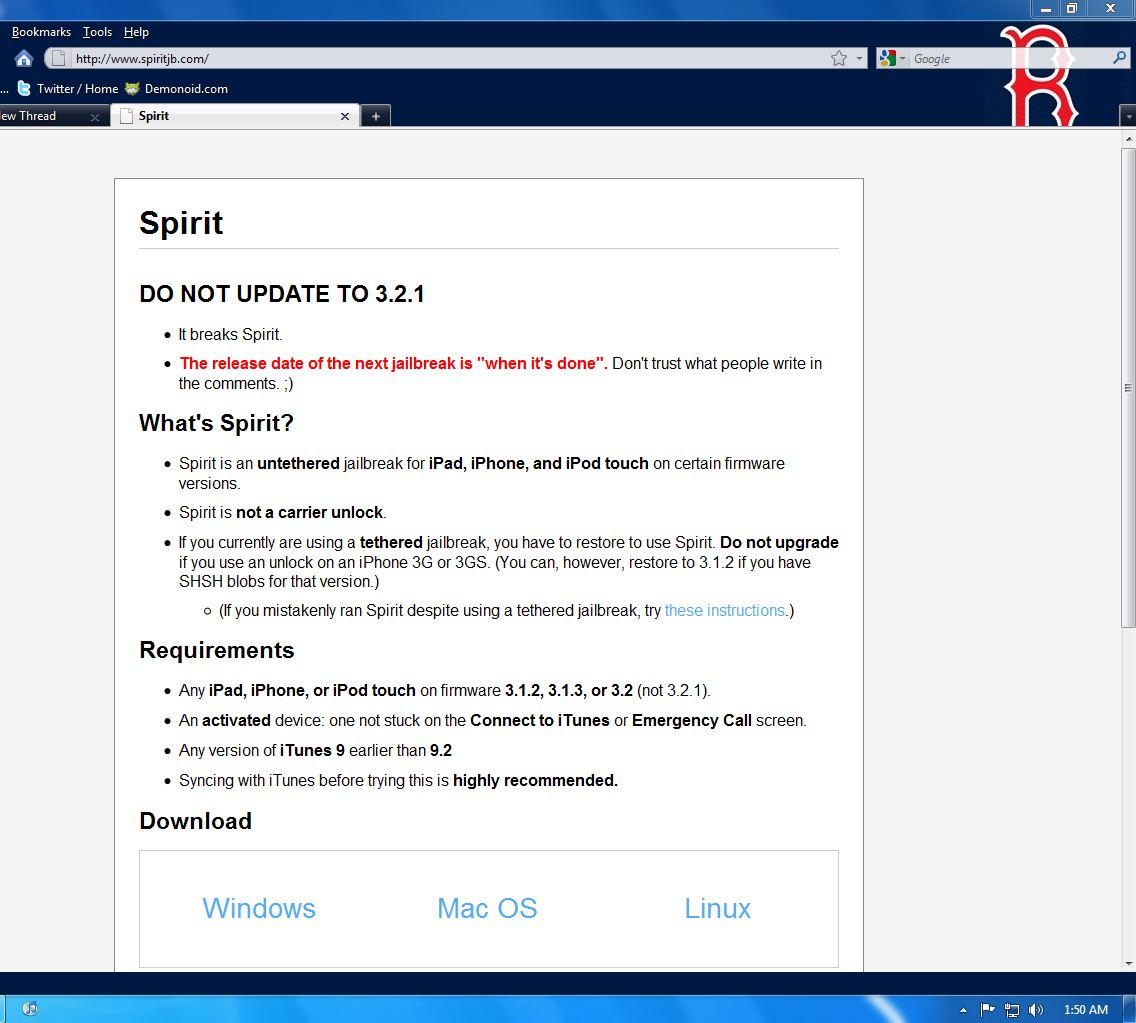Click the 'Download' section heading

click(x=196, y=821)
